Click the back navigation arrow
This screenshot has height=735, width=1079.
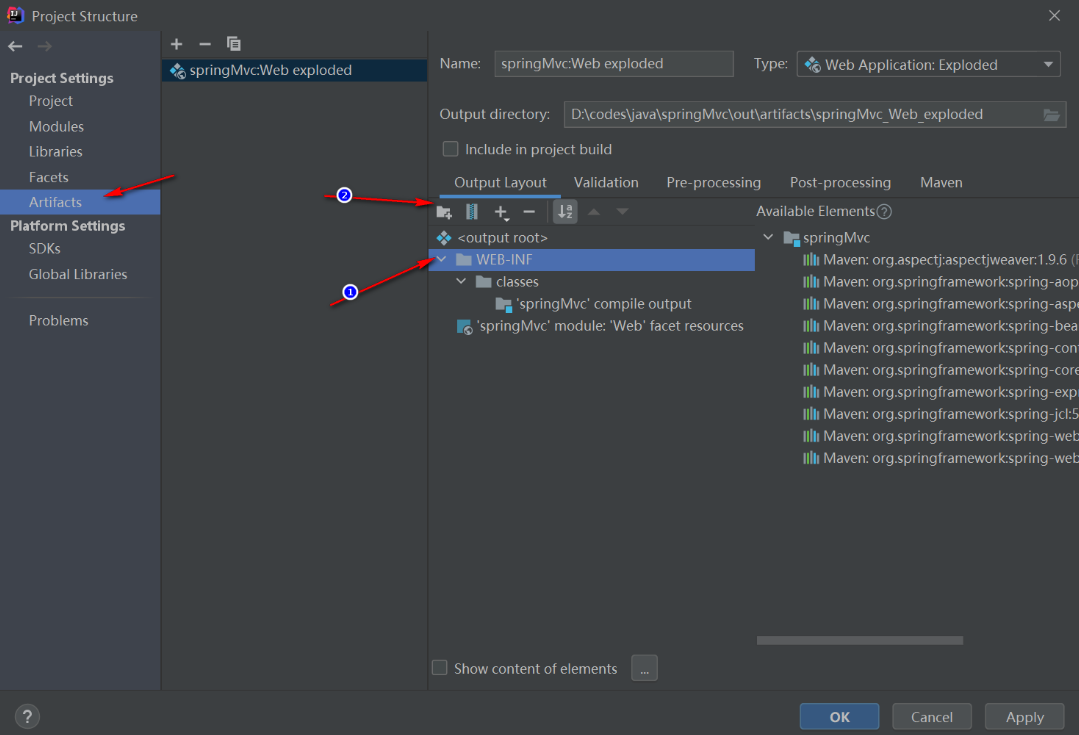[15, 46]
